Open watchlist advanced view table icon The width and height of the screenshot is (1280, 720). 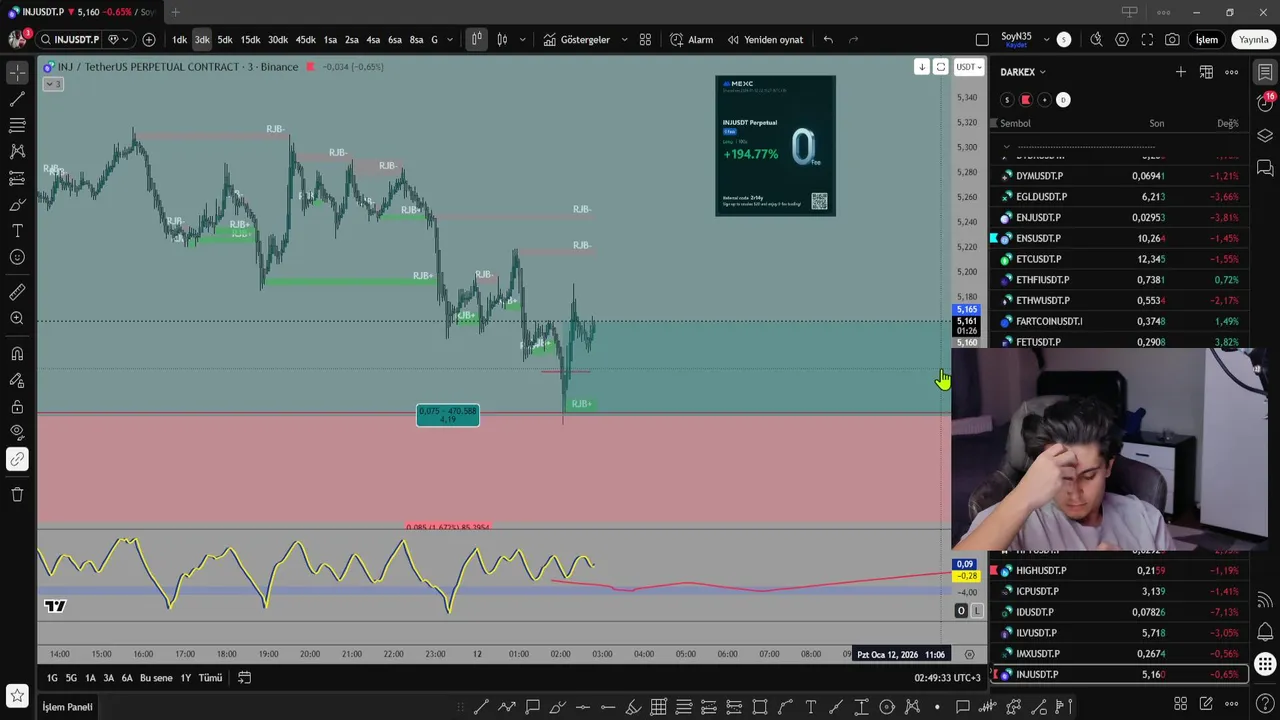point(1206,72)
